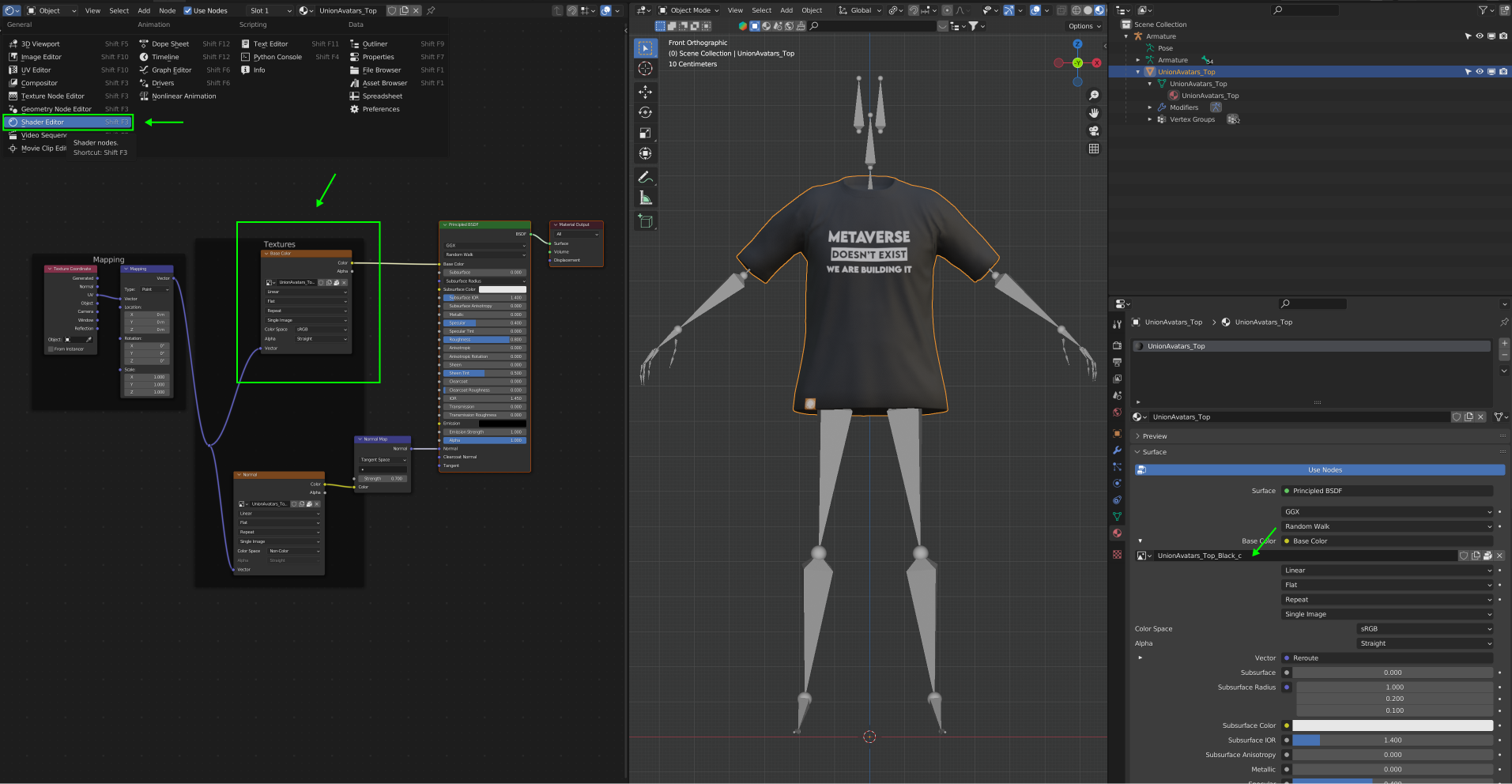Unlink the UnionAvatars_Top_Black_c image

[1499, 556]
